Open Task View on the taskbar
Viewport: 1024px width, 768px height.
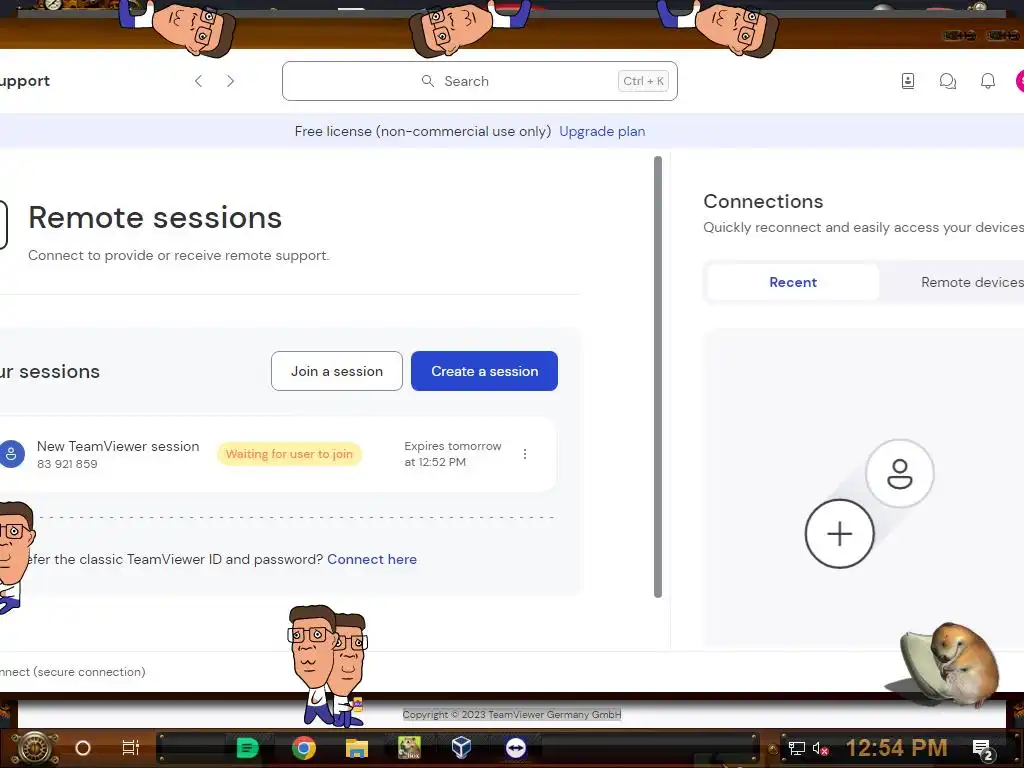coord(131,748)
